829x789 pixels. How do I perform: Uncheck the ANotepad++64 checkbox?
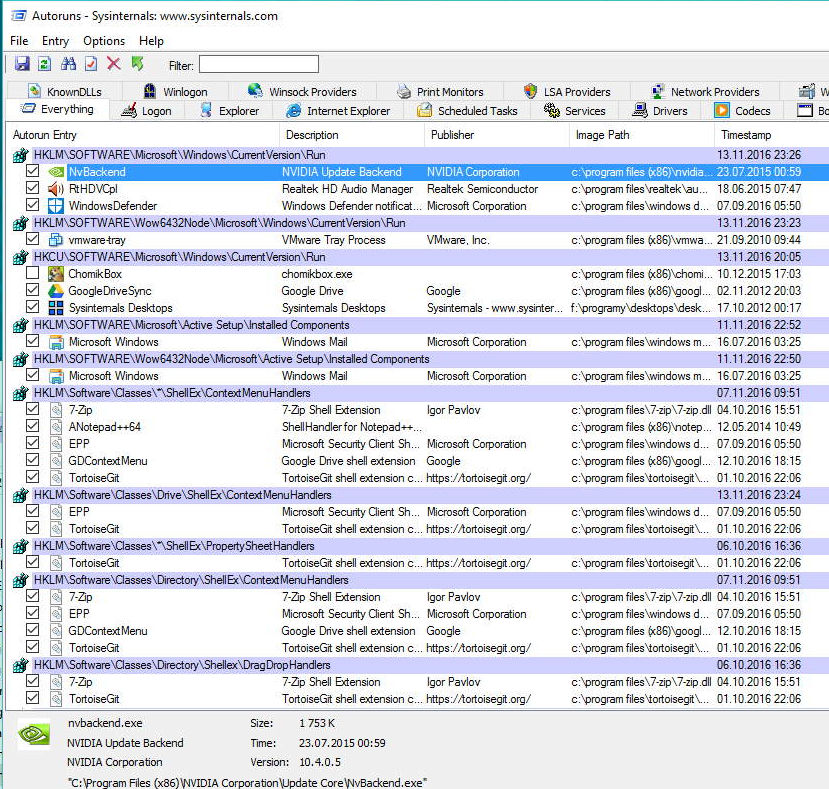tap(33, 427)
